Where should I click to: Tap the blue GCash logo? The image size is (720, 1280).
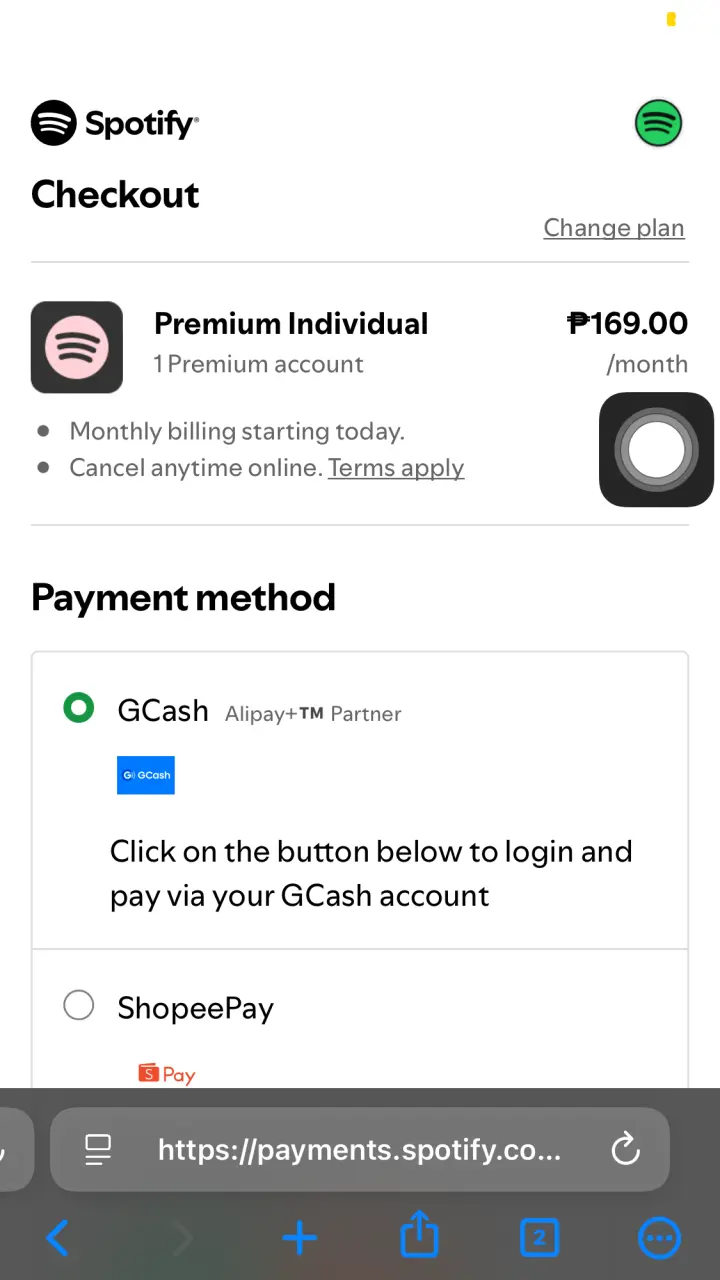(x=146, y=775)
